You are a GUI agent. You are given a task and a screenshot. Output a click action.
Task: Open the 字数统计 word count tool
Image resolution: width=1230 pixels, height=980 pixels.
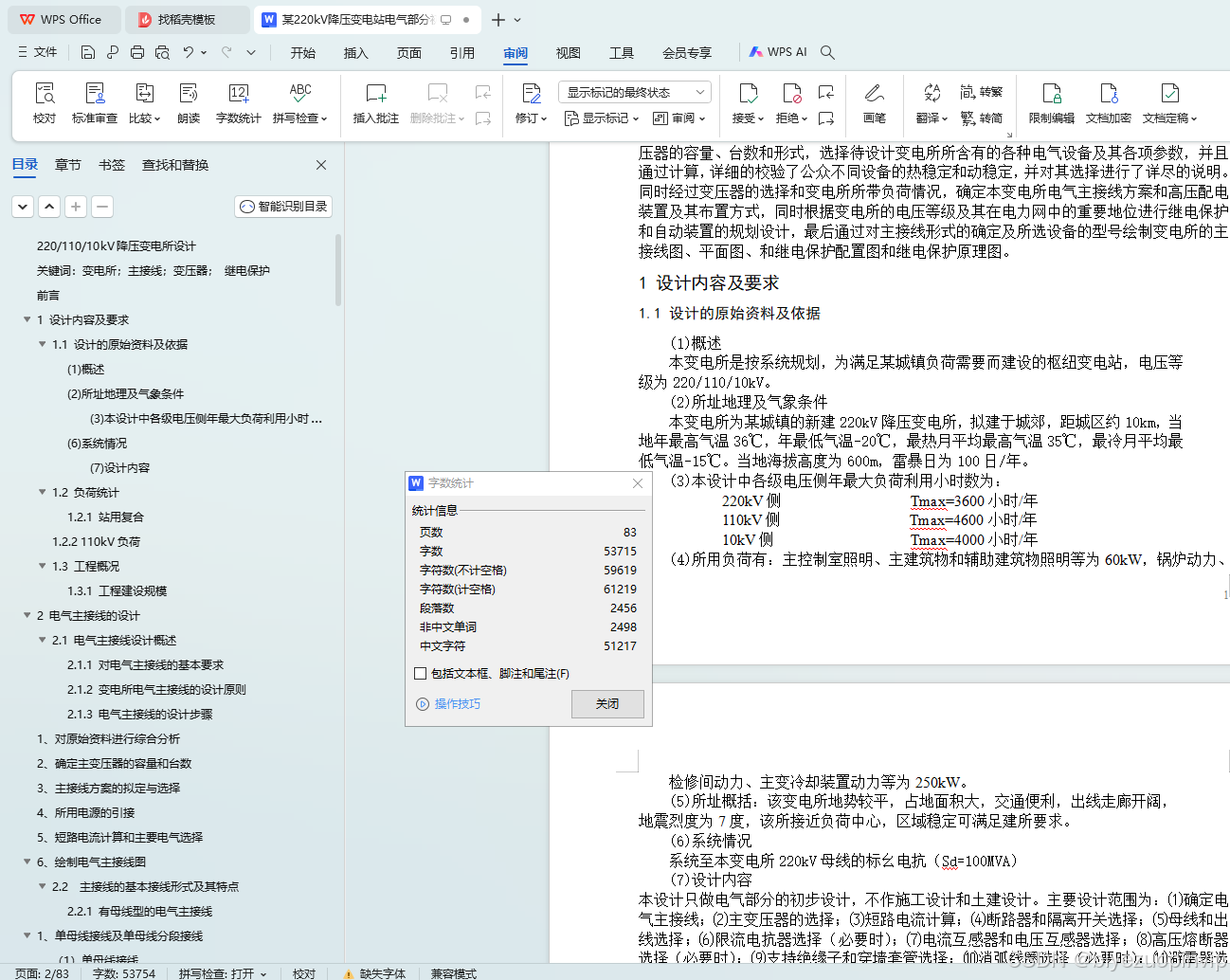[238, 102]
